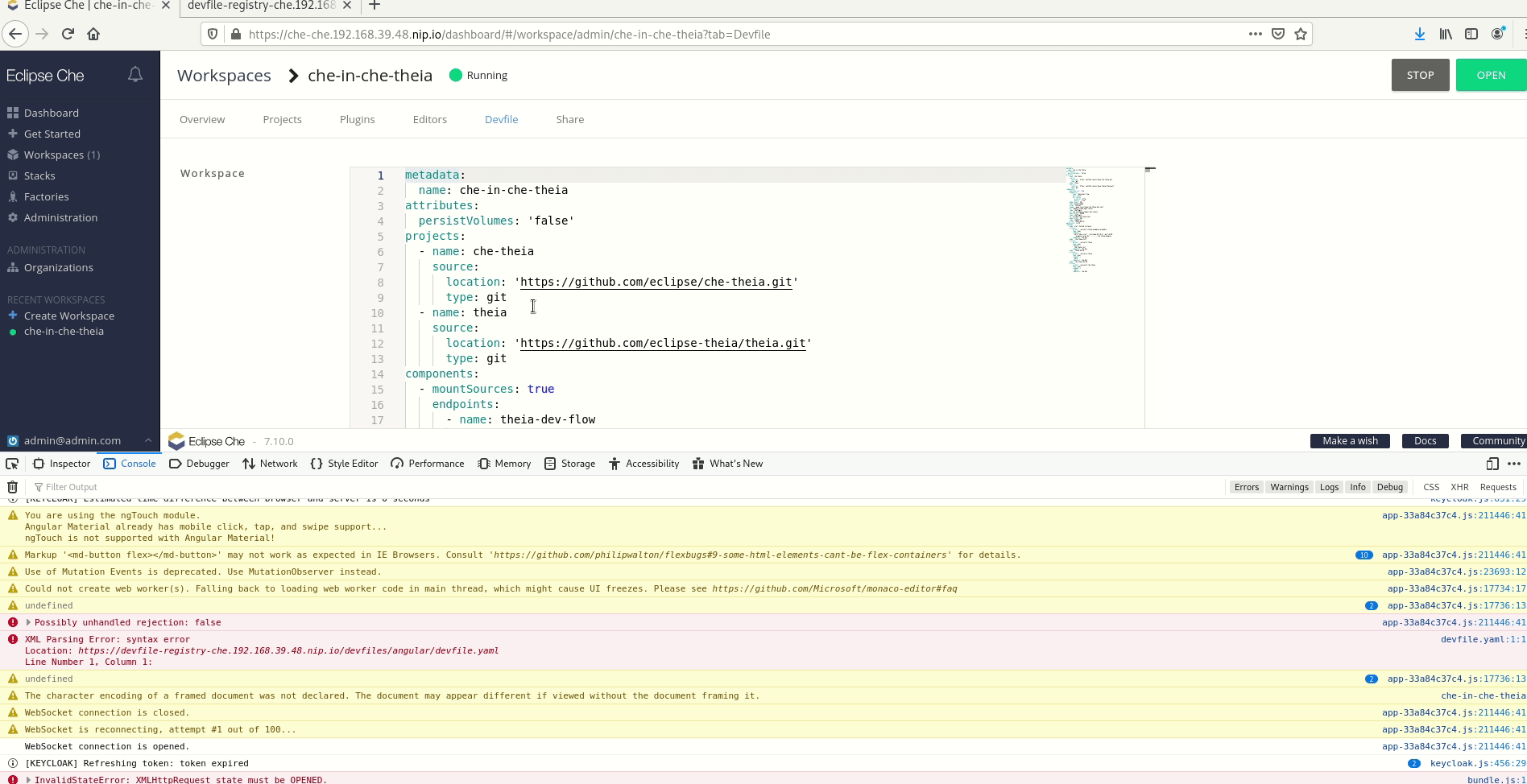Click the Firefox downloads arrow icon
The image size is (1527, 784).
[x=1419, y=34]
